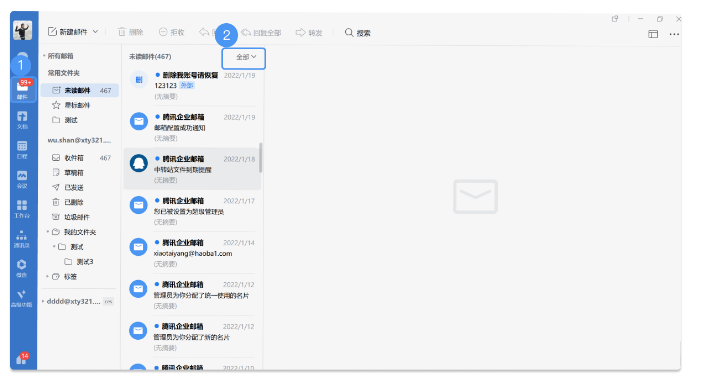Expand the 标签 tags node
The width and height of the screenshot is (706, 381).
pos(47,277)
